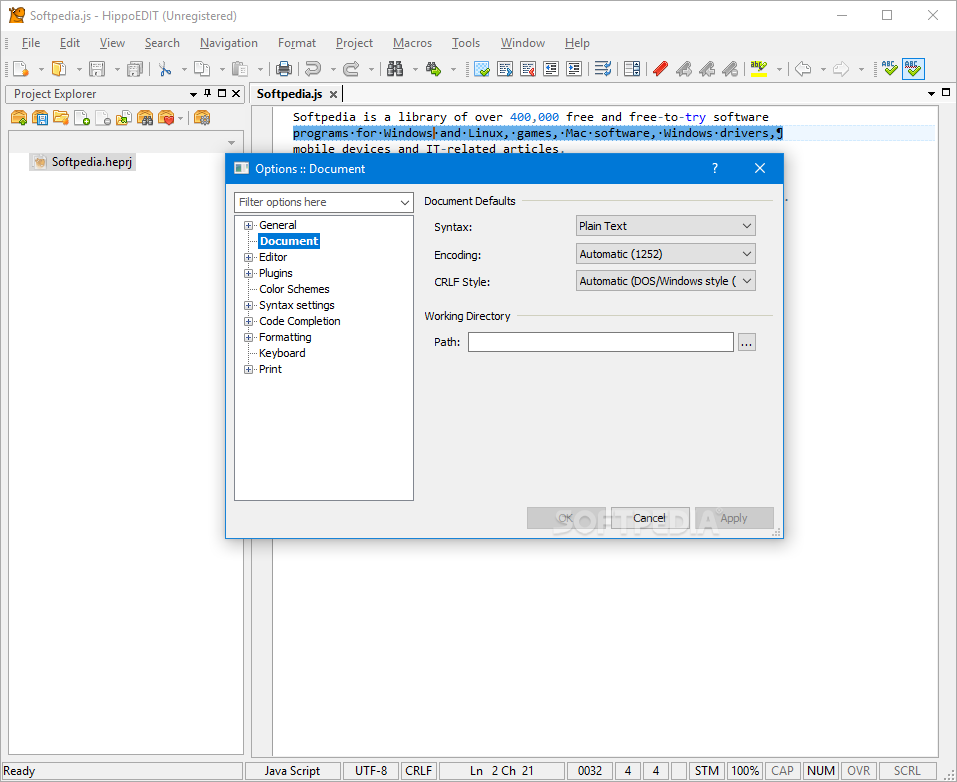Expand the Print tree node
The width and height of the screenshot is (957, 782).
pyautogui.click(x=248, y=369)
